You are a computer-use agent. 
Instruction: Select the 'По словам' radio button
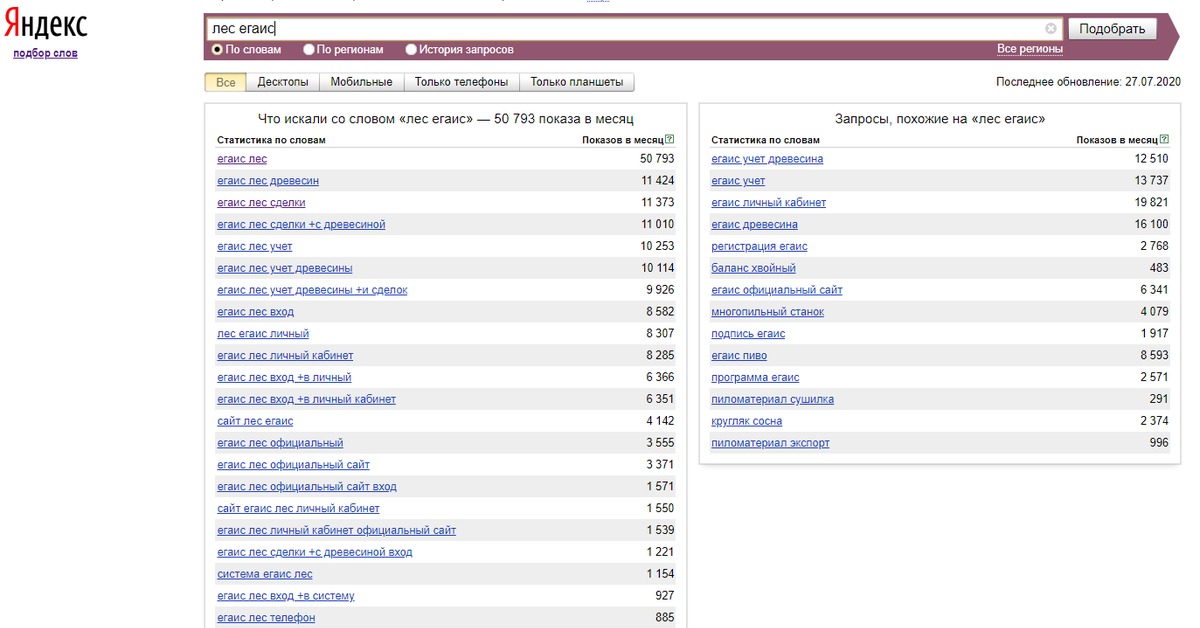coord(217,49)
